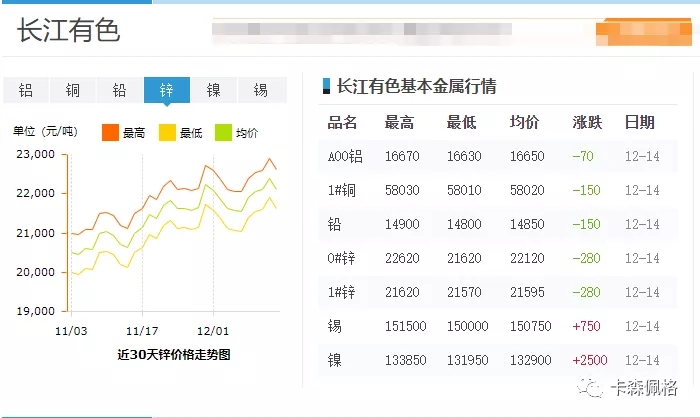Click the 铅 row name in table
Viewport: 700px width, 418px height.
point(334,224)
